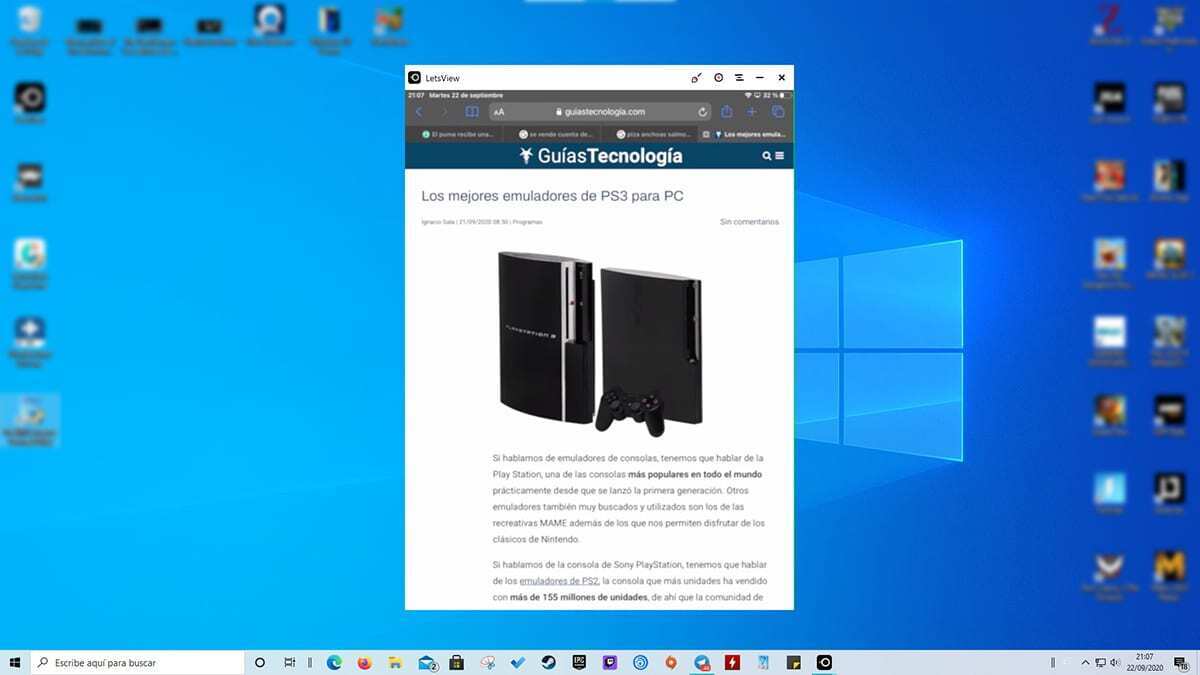
Task: Add a new Safari tab with plus
Action: [x=752, y=112]
